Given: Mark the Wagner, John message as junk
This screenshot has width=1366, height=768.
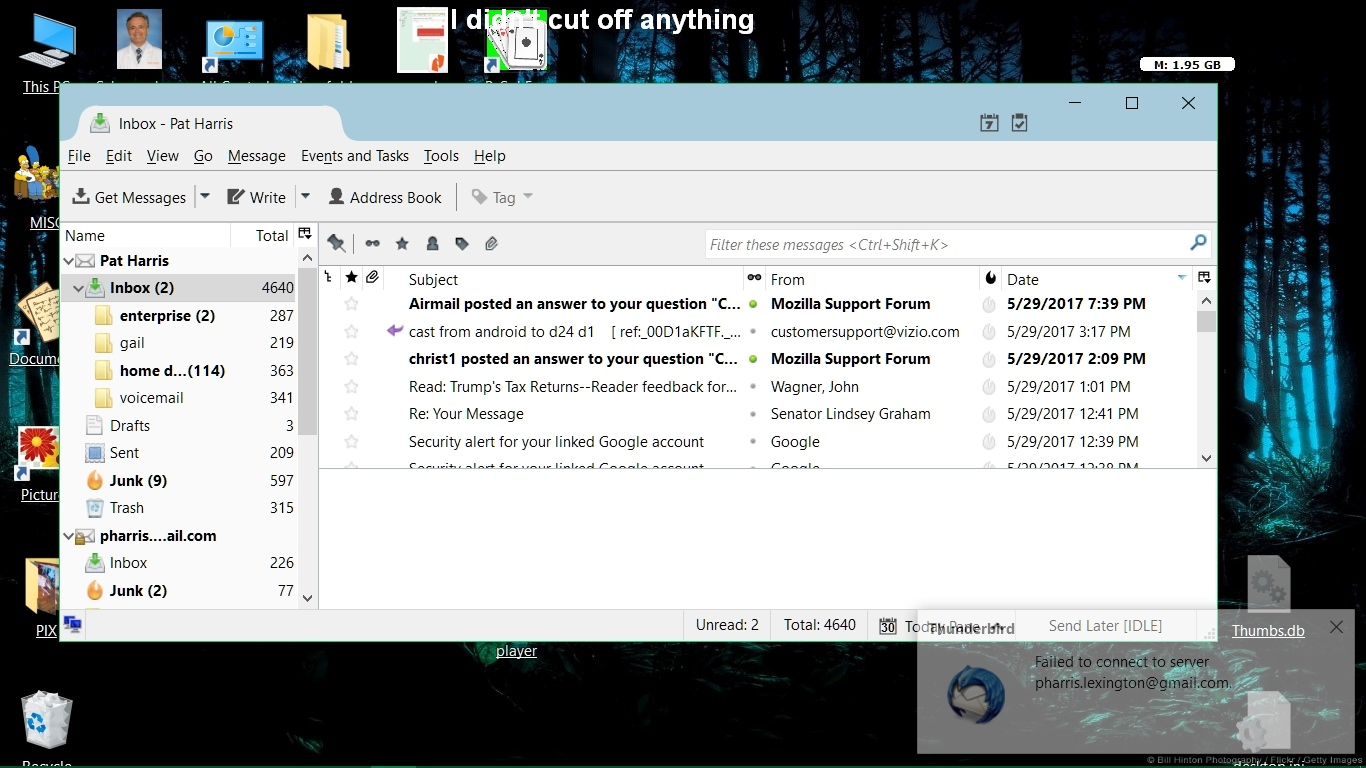Looking at the screenshot, I should click(989, 387).
